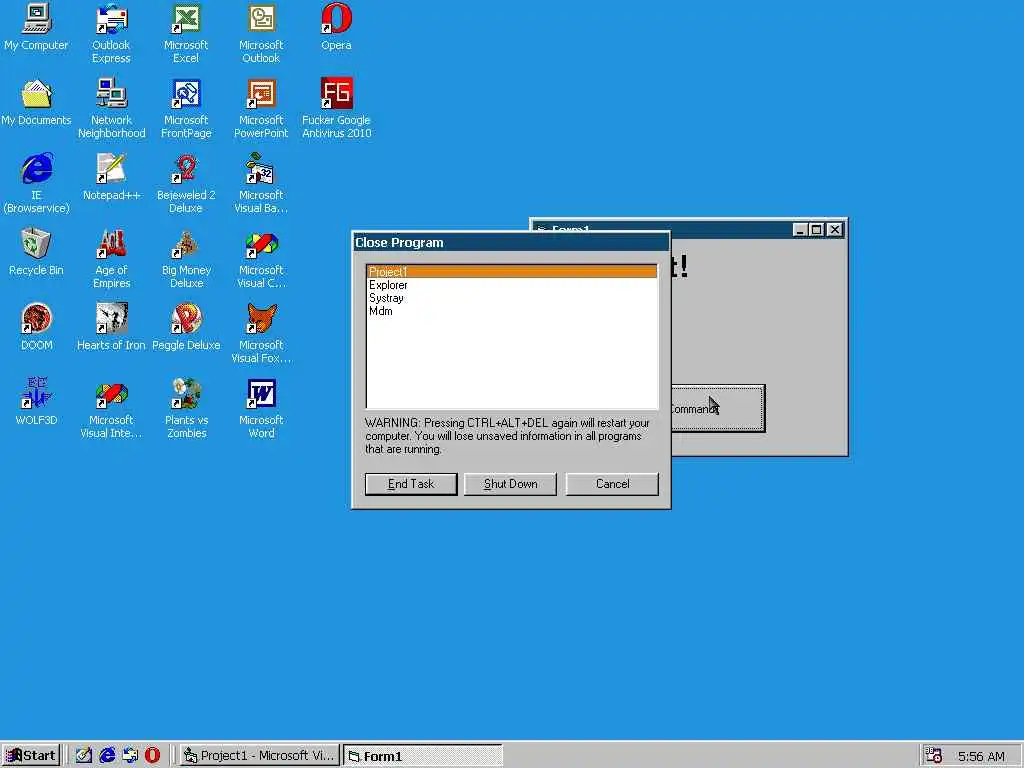Maximize the Form1 window
Viewport: 1024px width, 768px height.
tap(816, 230)
